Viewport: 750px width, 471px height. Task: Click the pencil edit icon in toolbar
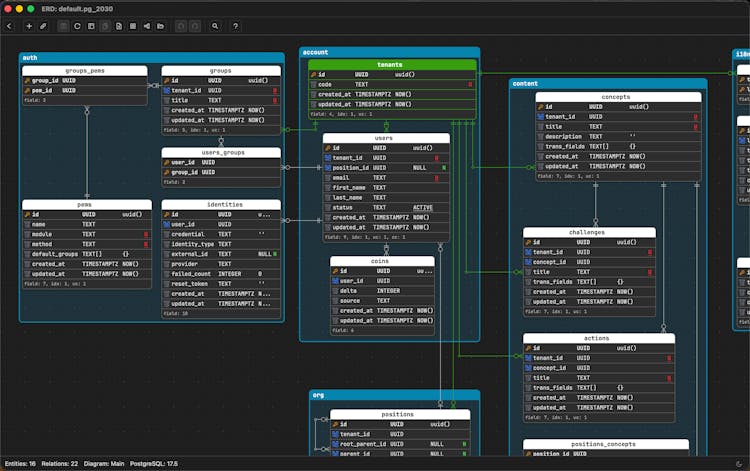(43, 26)
